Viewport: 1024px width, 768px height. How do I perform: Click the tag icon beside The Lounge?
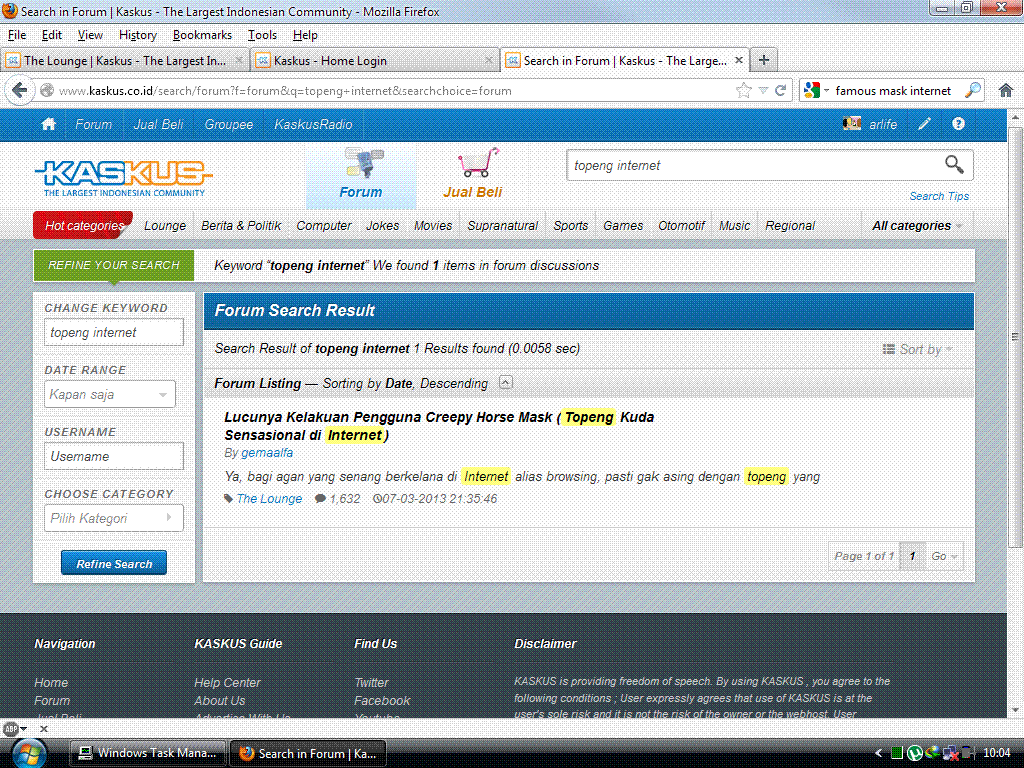228,499
